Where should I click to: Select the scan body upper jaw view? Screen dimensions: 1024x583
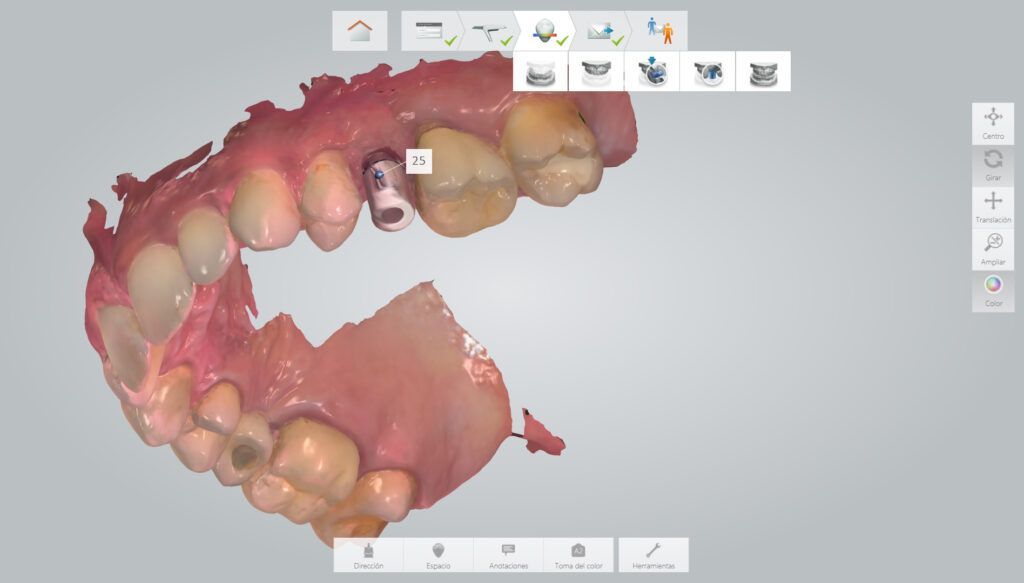(652, 72)
